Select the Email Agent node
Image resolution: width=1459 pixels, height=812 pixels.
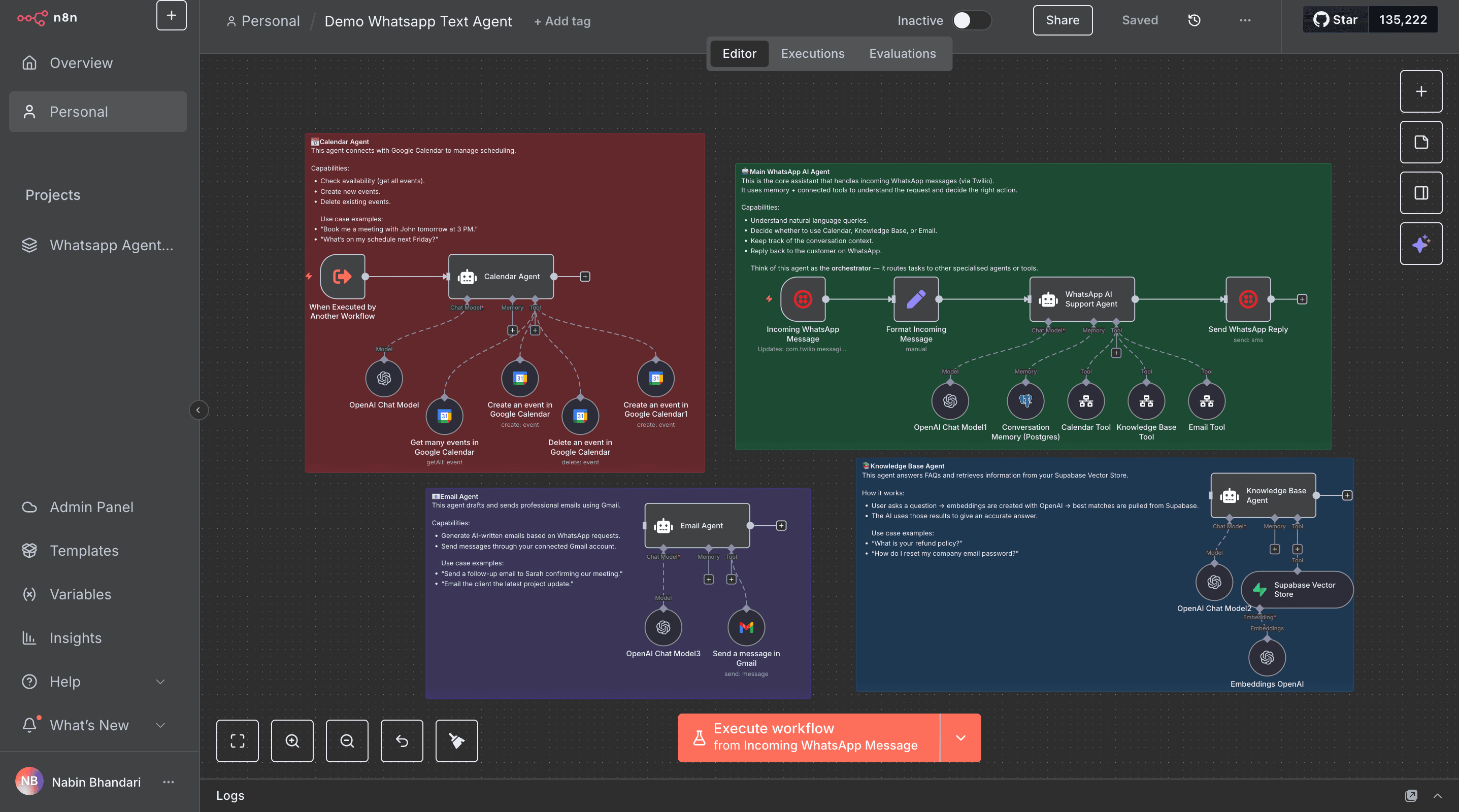coord(697,525)
